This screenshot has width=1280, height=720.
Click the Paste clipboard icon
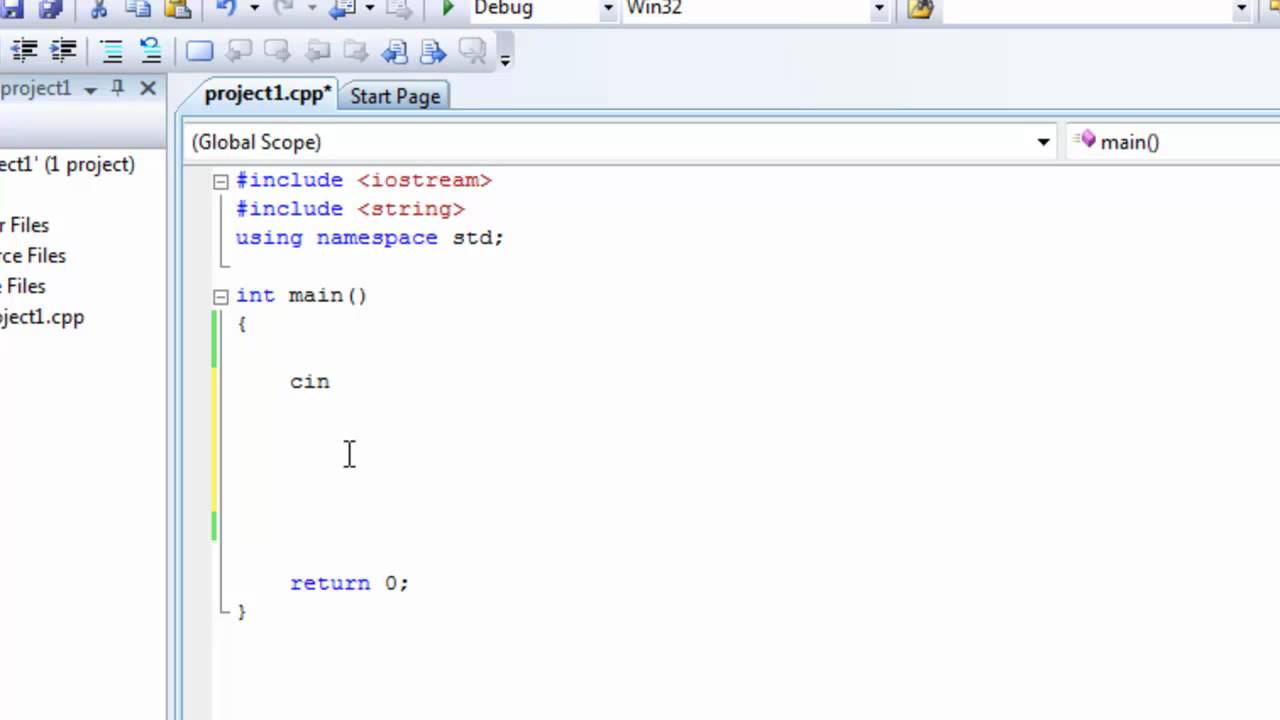pos(177,8)
